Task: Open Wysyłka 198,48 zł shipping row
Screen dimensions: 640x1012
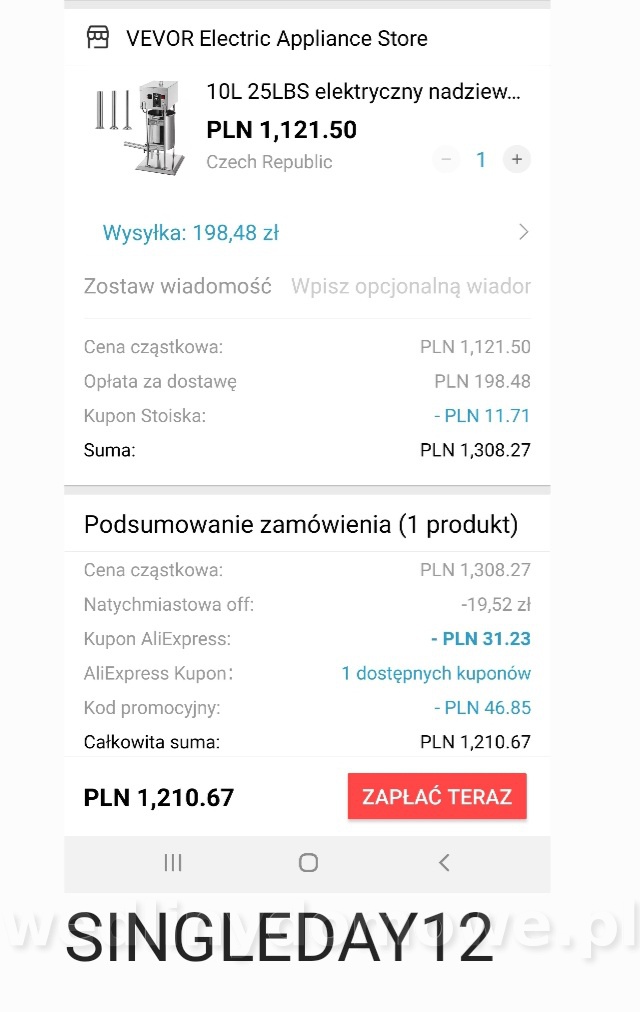Action: pos(307,232)
